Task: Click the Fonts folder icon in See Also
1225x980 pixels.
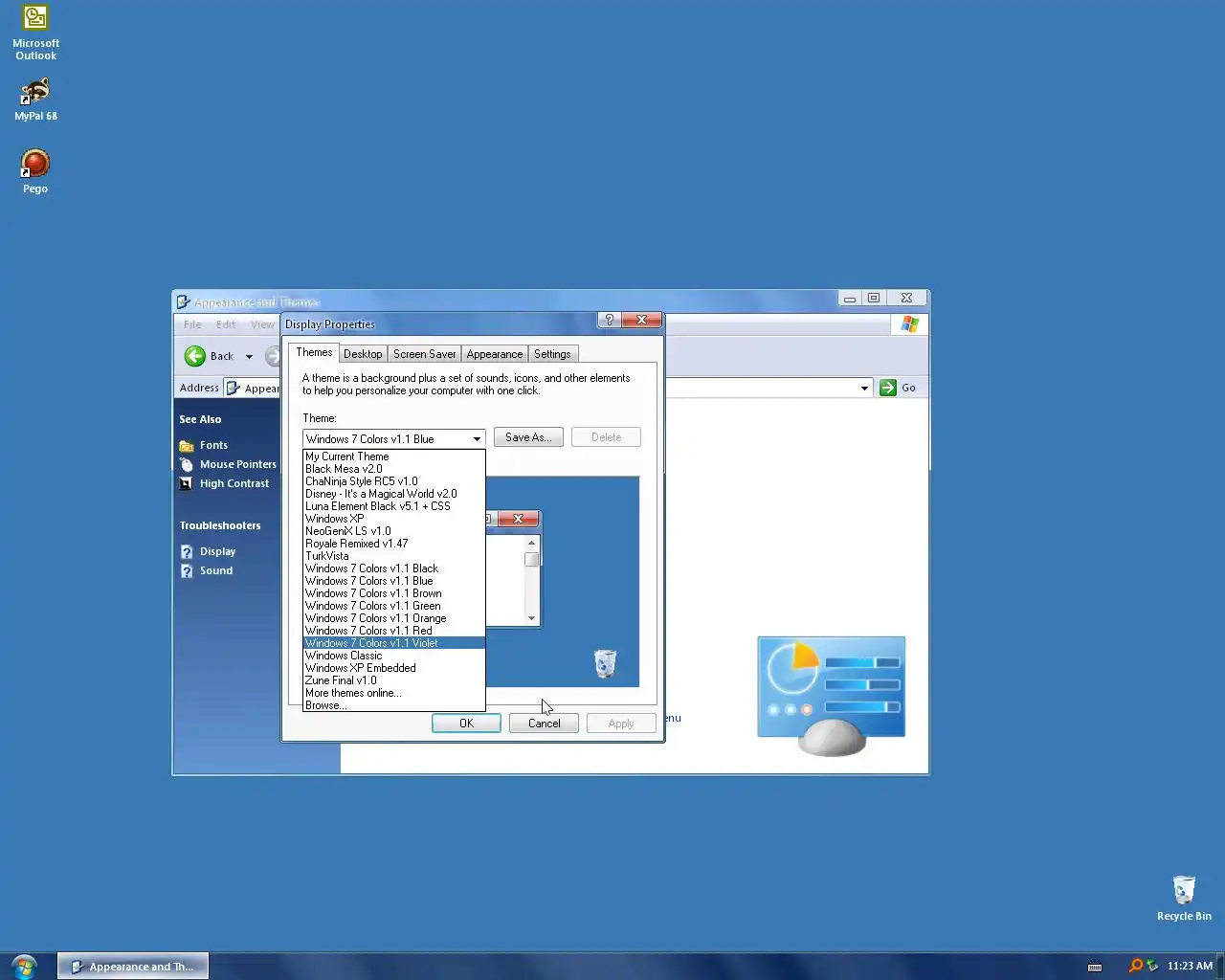Action: pyautogui.click(x=187, y=446)
